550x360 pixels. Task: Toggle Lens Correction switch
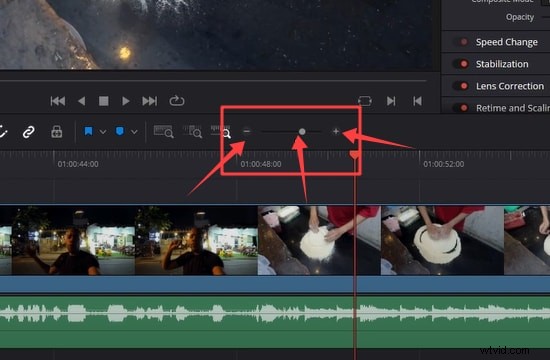pos(462,86)
